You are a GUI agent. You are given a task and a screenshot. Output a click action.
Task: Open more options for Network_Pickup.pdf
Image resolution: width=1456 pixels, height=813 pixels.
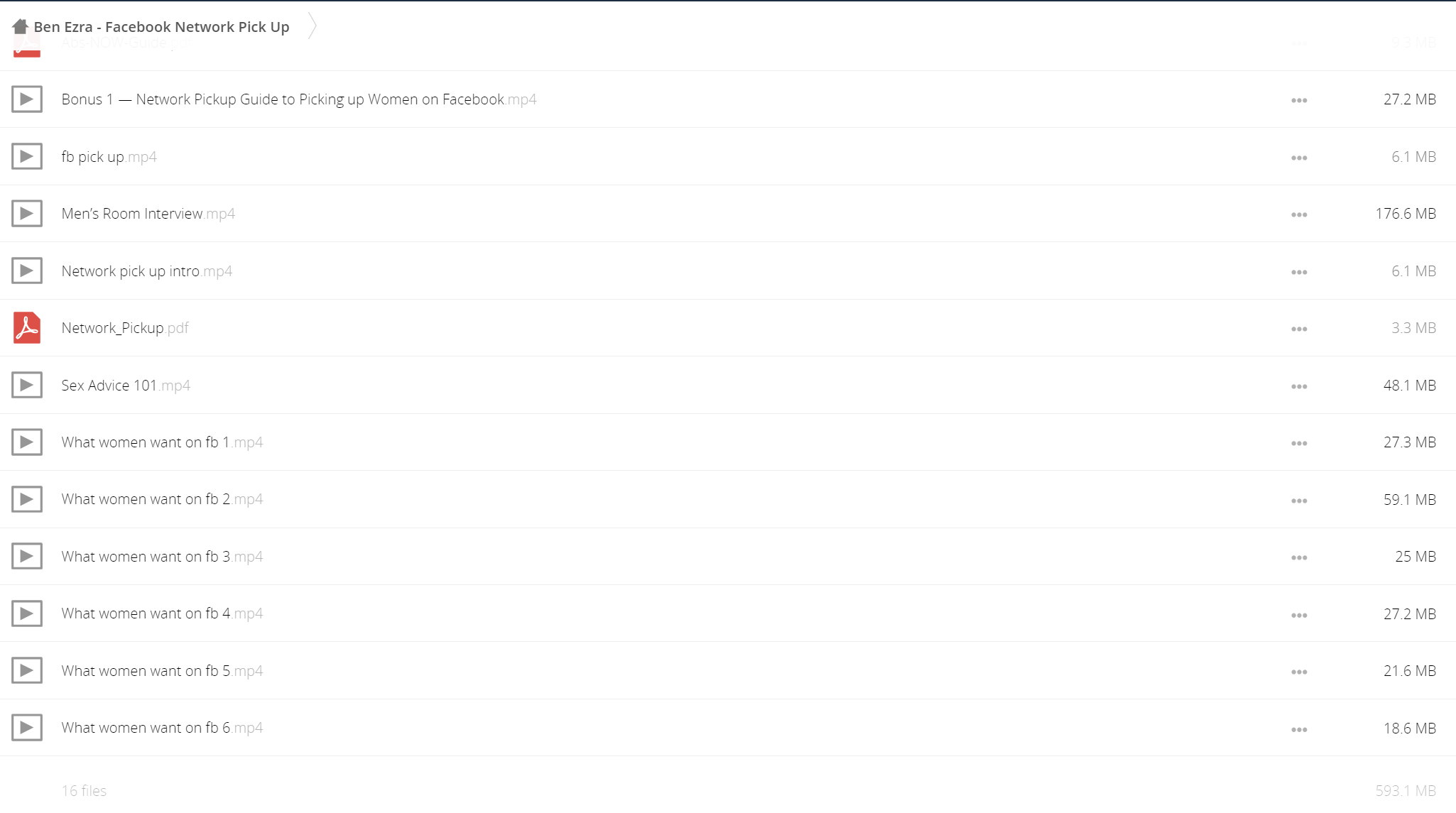[x=1299, y=329]
